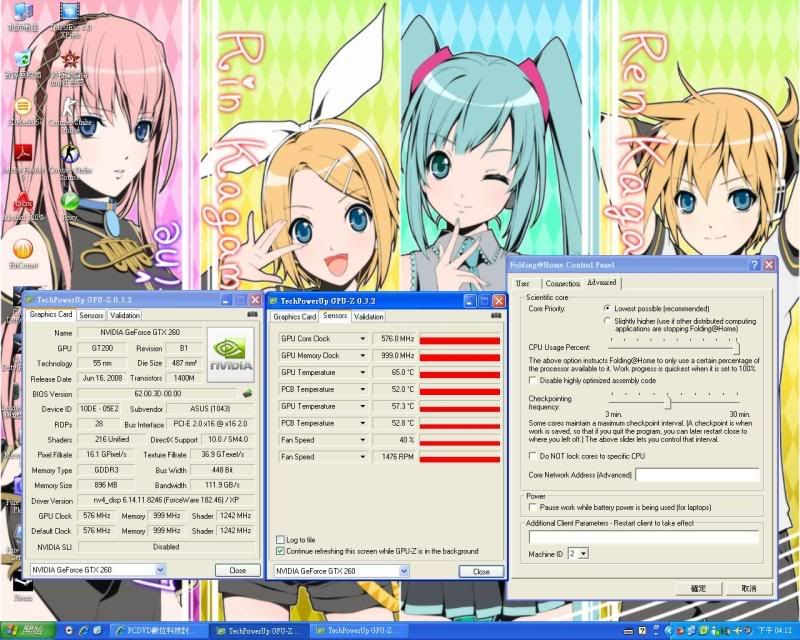Image resolution: width=800 pixels, height=640 pixels.
Task: Click the 確定 (OK) button in Folding@Home
Action: [x=698, y=588]
